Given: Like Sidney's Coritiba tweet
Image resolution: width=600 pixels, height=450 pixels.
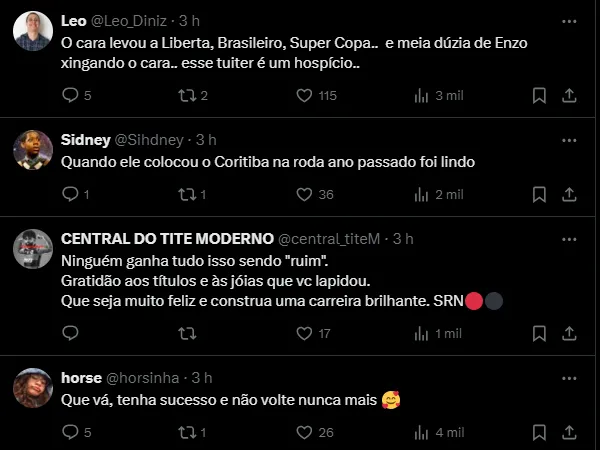Looking at the screenshot, I should pyautogui.click(x=305, y=194).
